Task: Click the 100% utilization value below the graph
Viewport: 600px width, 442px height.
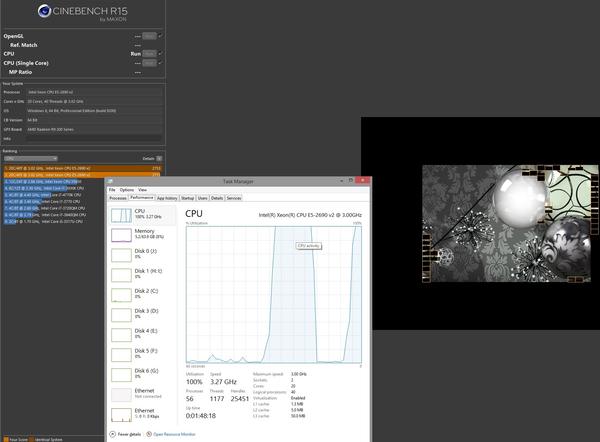Action: tap(194, 382)
